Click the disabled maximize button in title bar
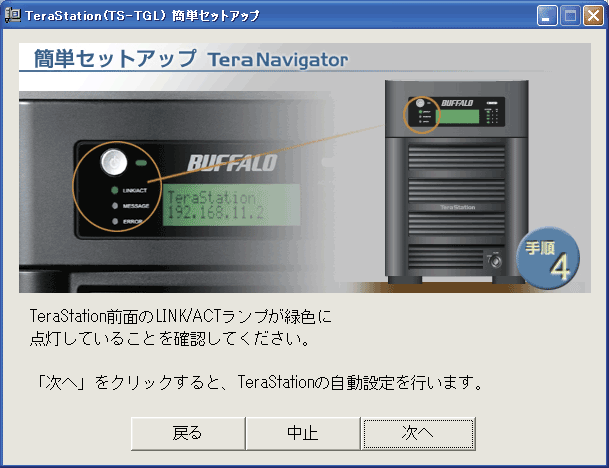This screenshot has width=609, height=468. pos(570,16)
